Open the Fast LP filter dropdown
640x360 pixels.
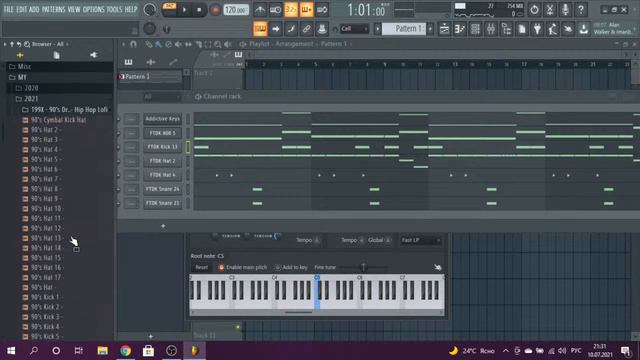click(420, 240)
